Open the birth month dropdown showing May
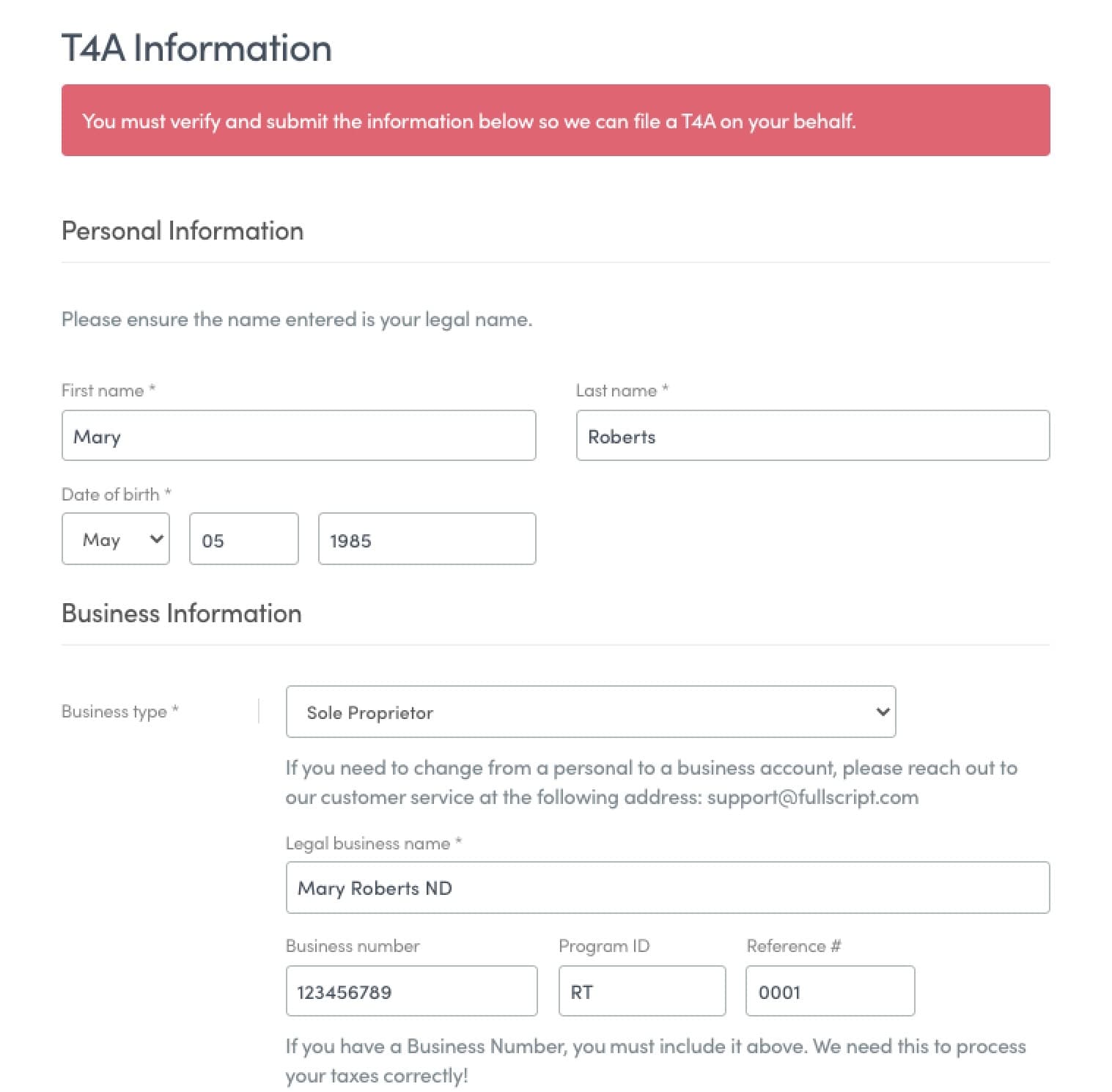This screenshot has height=1092, width=1112. (x=116, y=539)
